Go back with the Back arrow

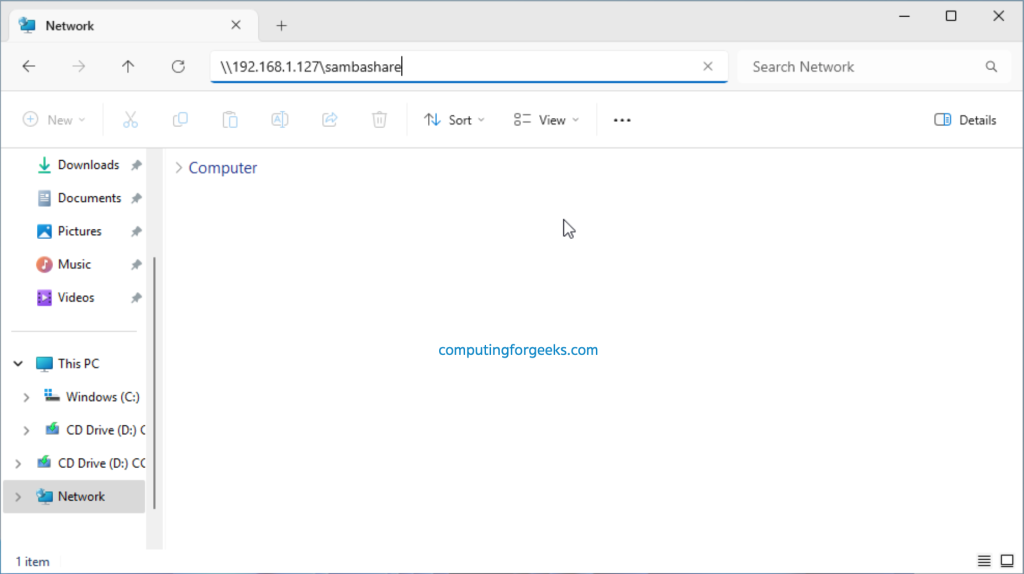[x=29, y=67]
